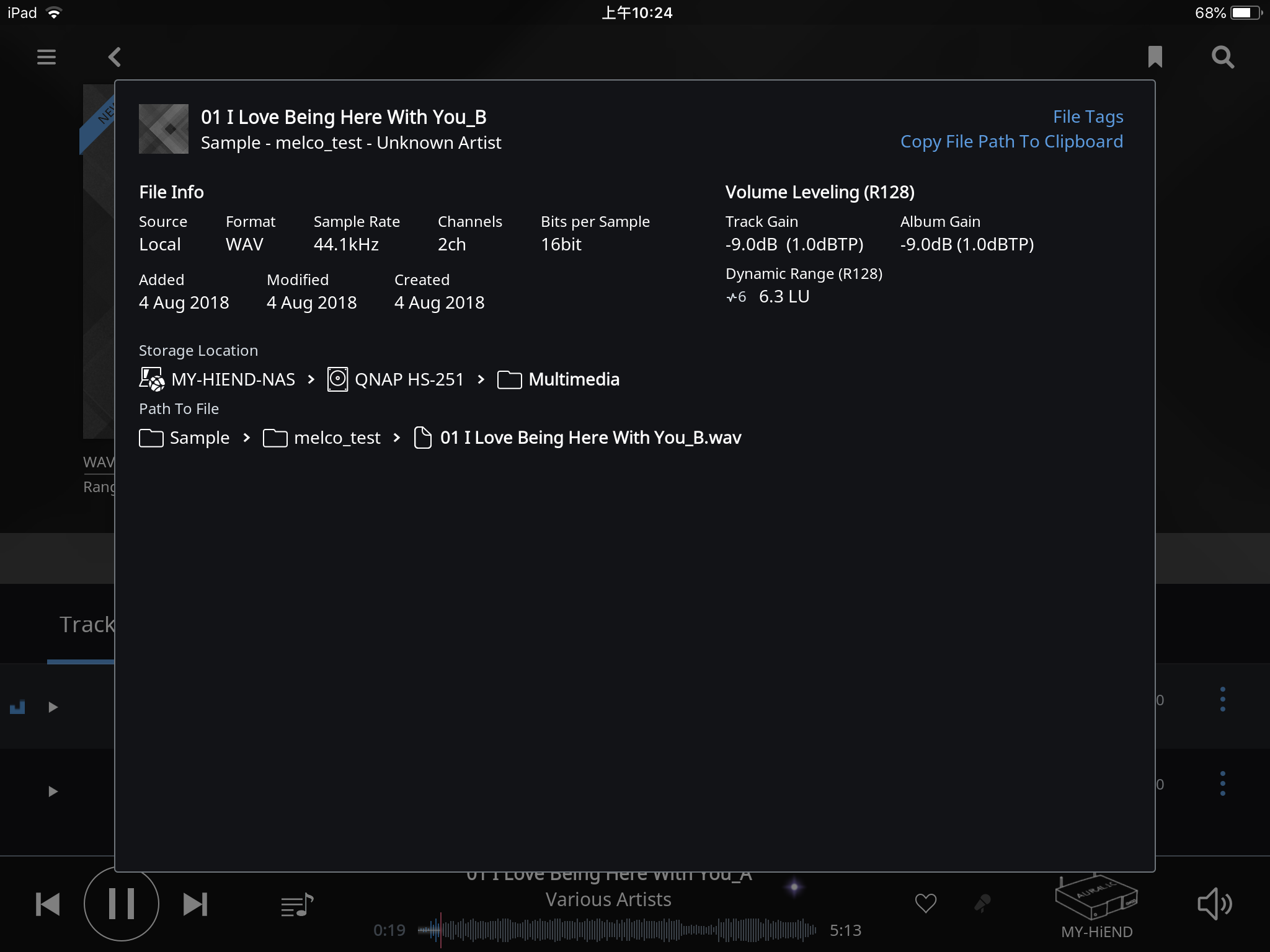Select the MY-HiEND audio zone device
1270x952 pixels.
click(1096, 907)
